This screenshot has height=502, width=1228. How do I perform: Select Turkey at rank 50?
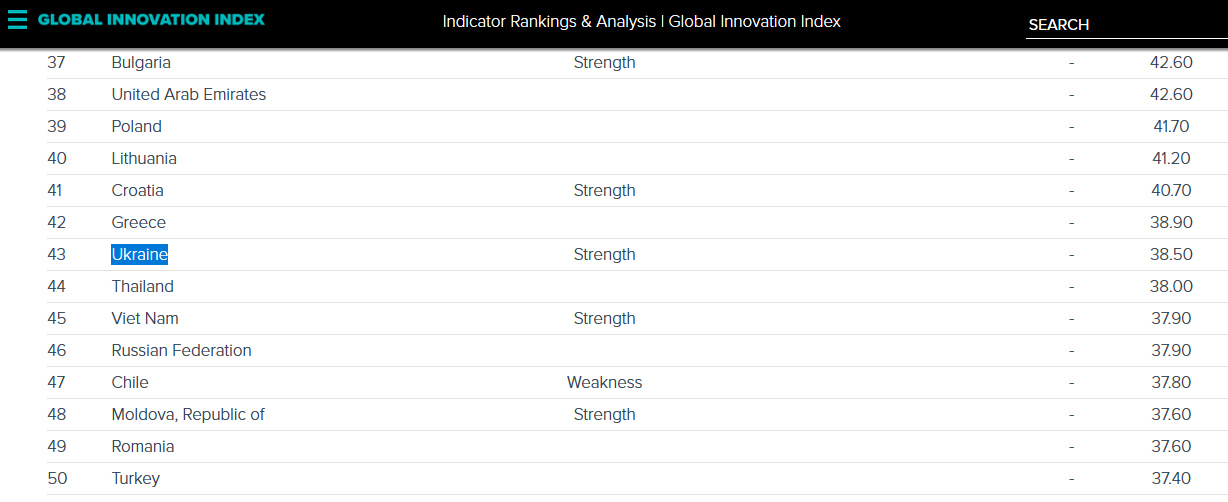[x=135, y=478]
